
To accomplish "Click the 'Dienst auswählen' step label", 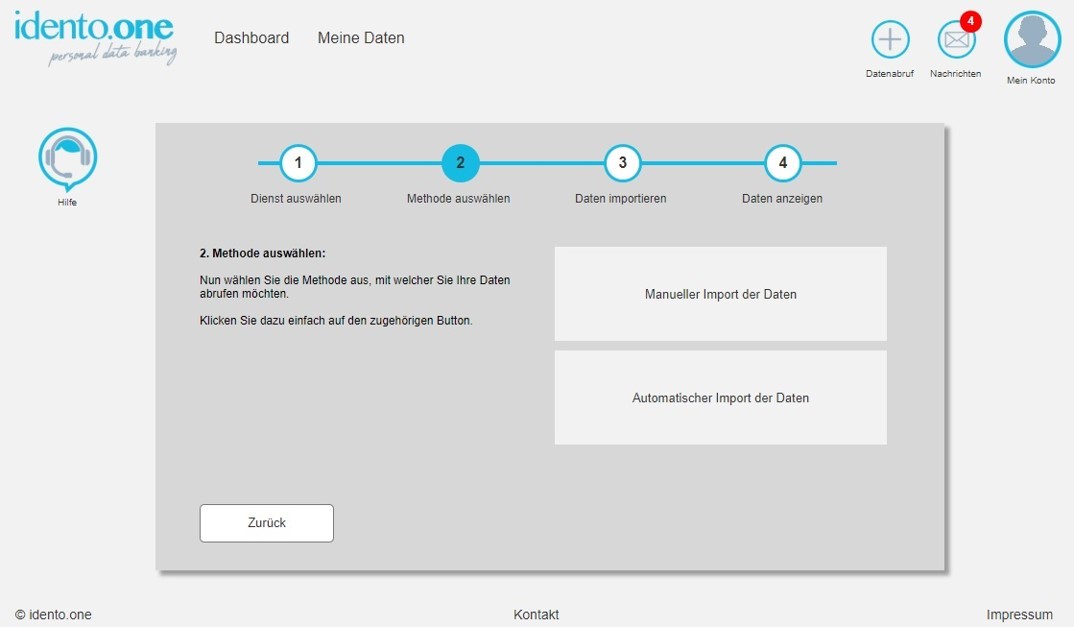I will [296, 199].
